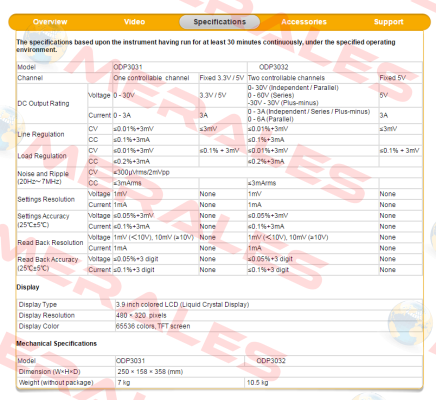Select the Specifications tab
Screen dimensions: 436x400
(220, 22)
